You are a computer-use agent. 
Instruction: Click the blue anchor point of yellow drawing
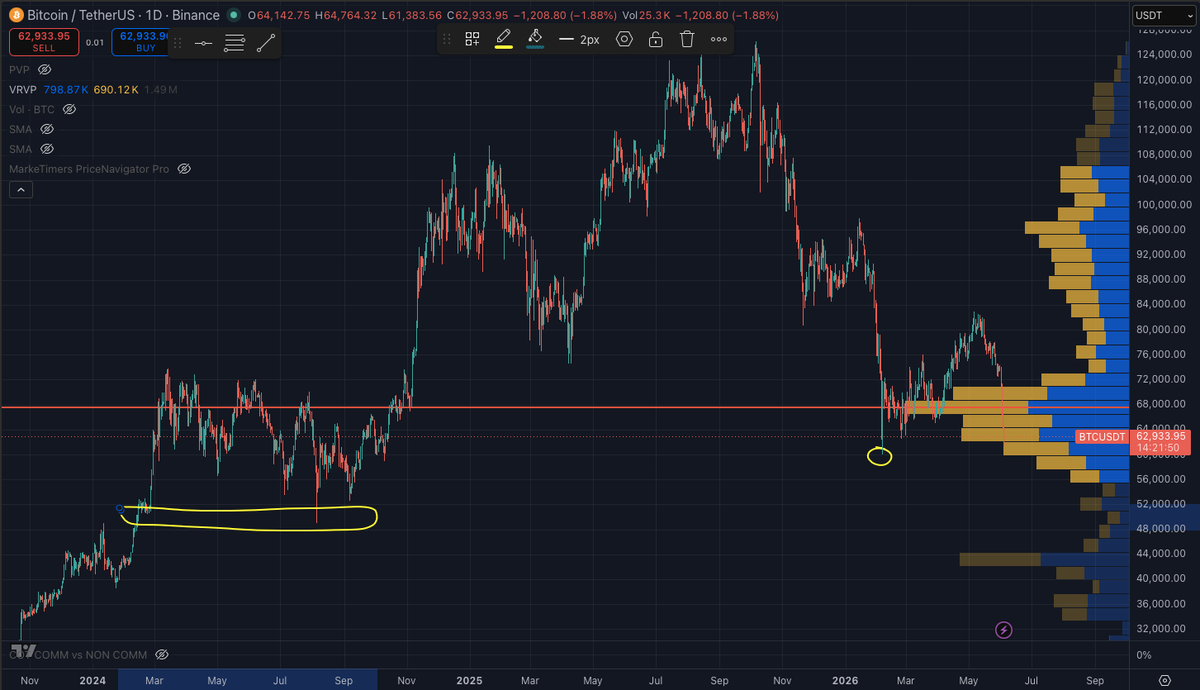point(120,508)
